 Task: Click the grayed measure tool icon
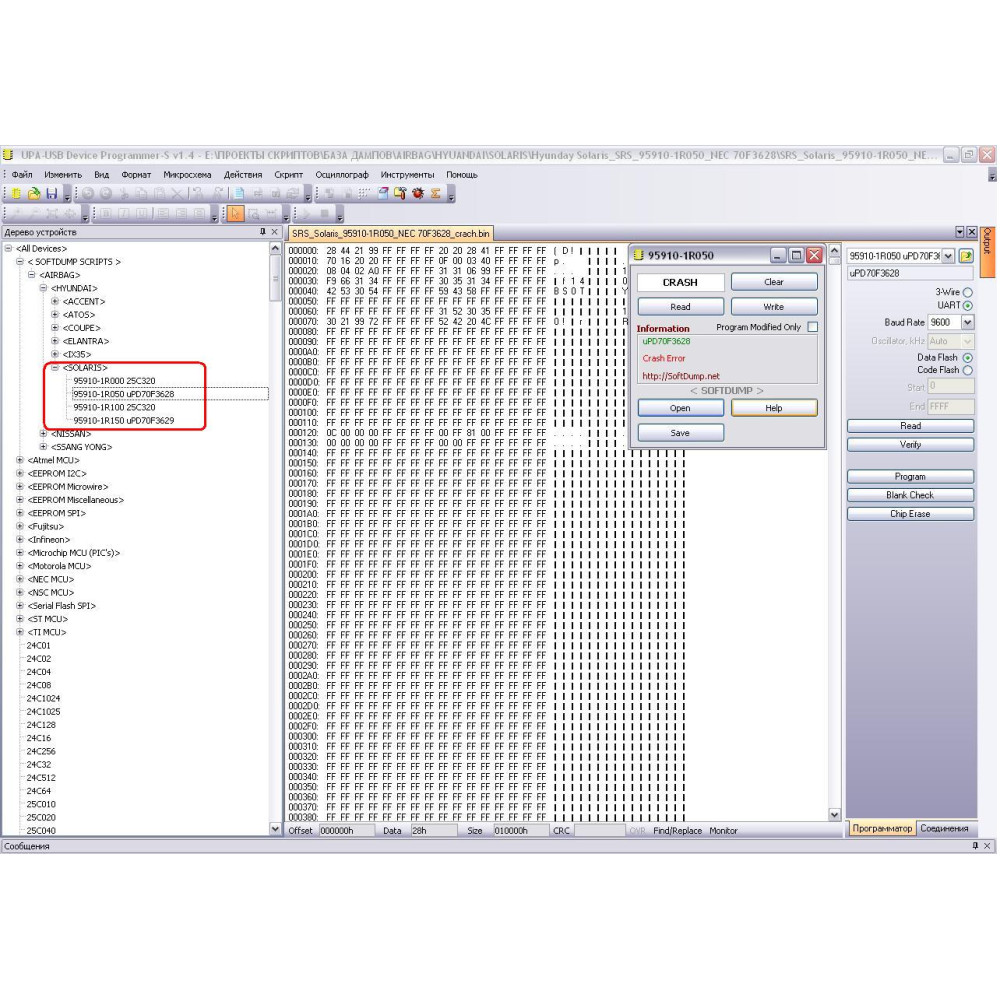click(271, 213)
